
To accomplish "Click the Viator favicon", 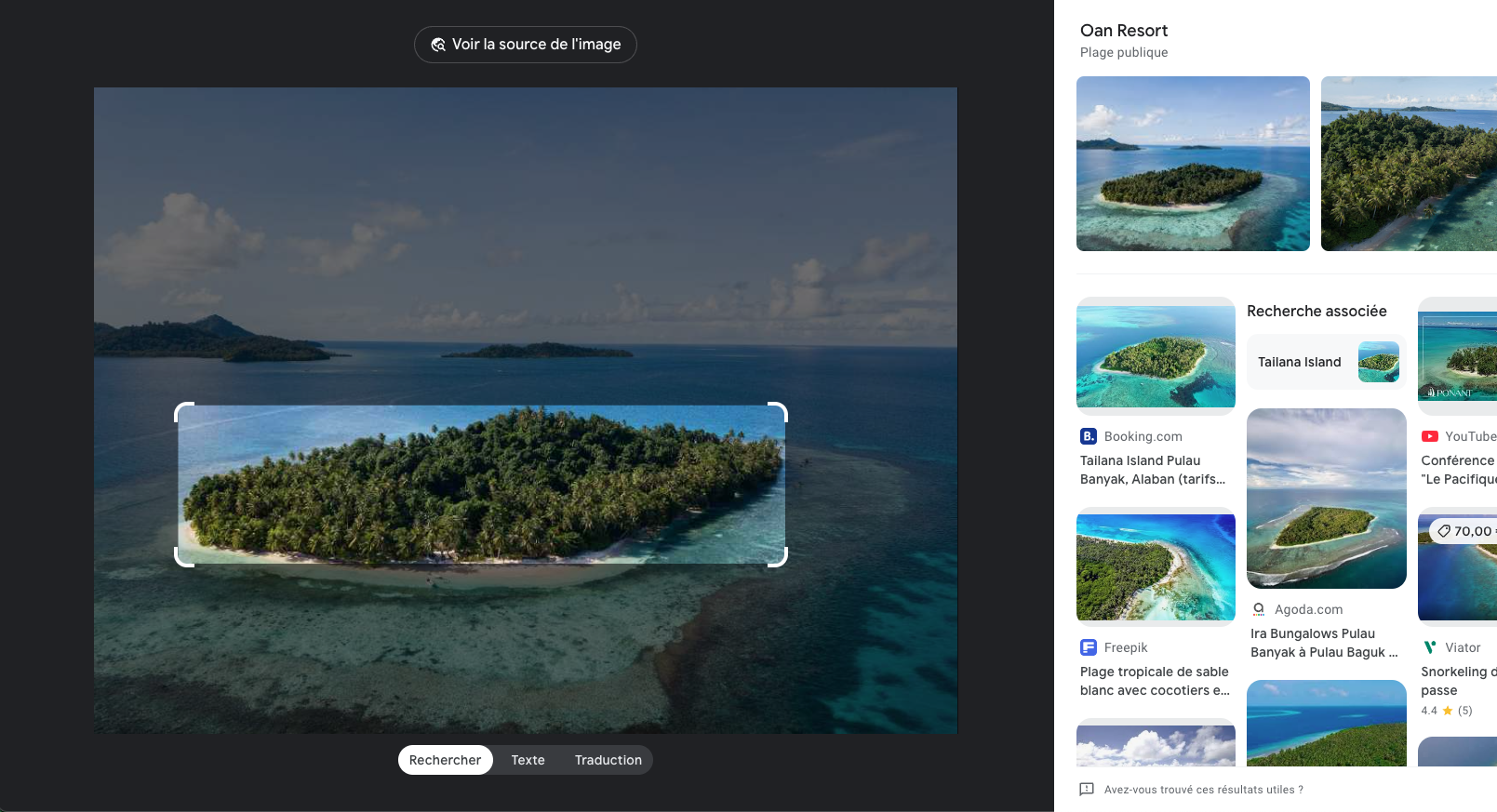I will click(x=1430, y=647).
